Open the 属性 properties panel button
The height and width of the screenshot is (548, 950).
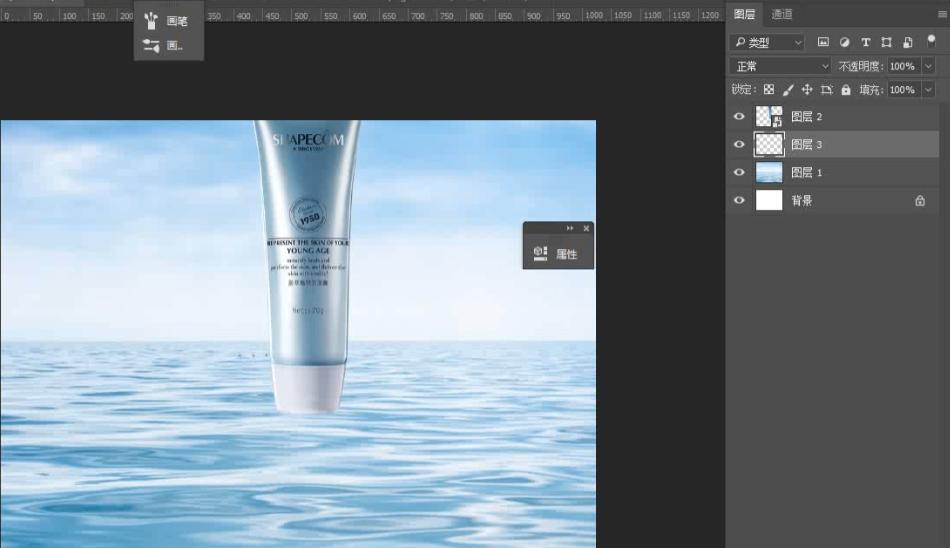(558, 254)
